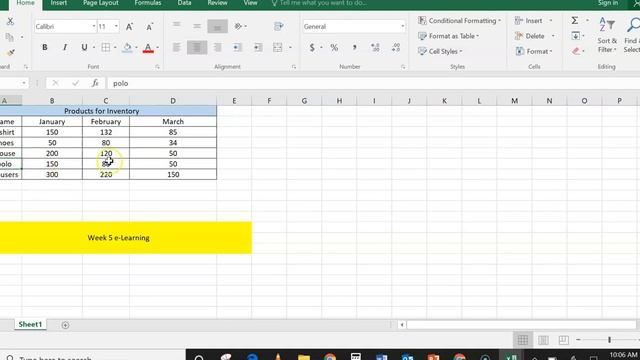Click the Borders icon
The width and height of the screenshot is (640, 360).
click(x=106, y=47)
